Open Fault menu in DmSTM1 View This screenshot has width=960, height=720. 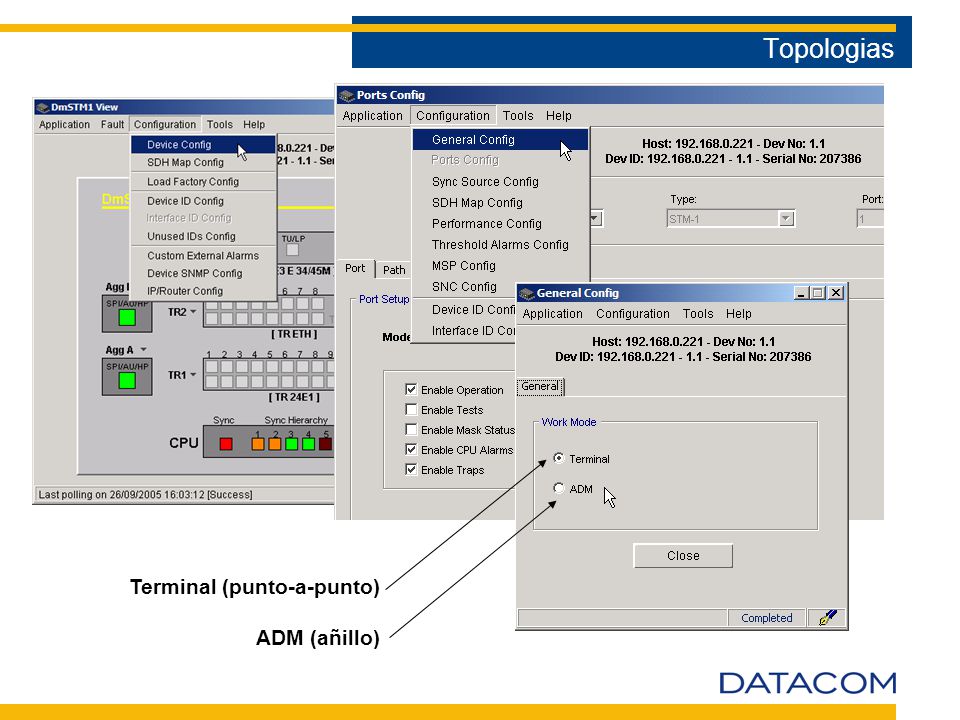click(112, 124)
